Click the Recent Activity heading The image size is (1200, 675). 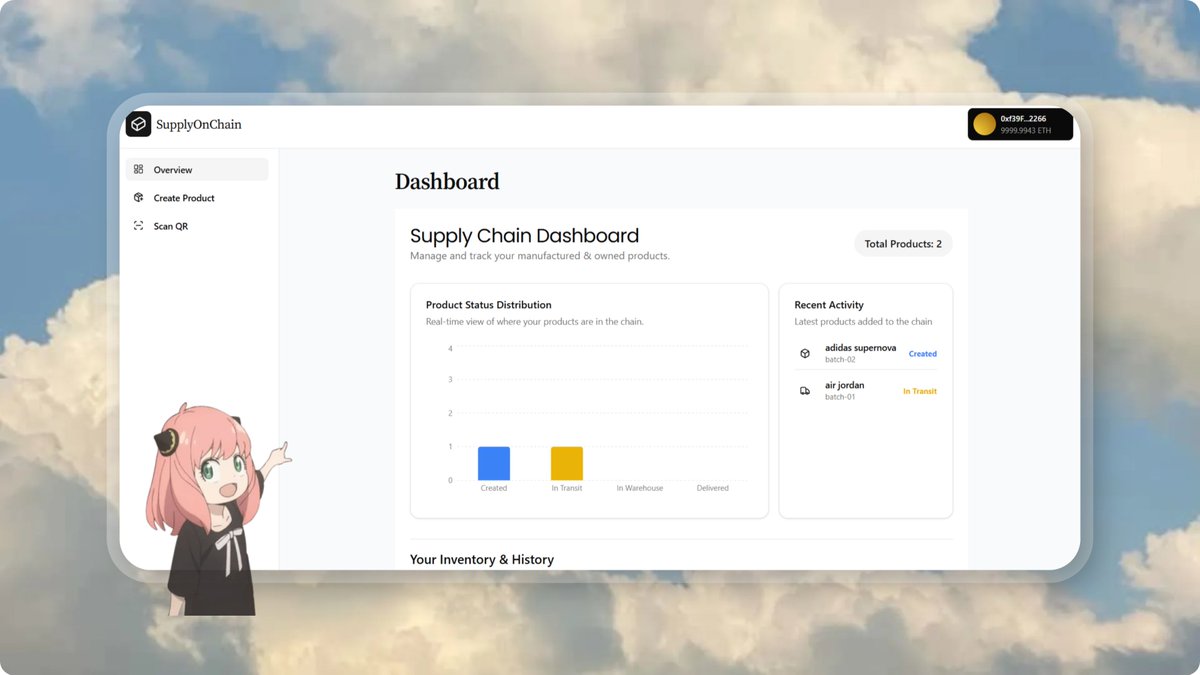tap(829, 305)
